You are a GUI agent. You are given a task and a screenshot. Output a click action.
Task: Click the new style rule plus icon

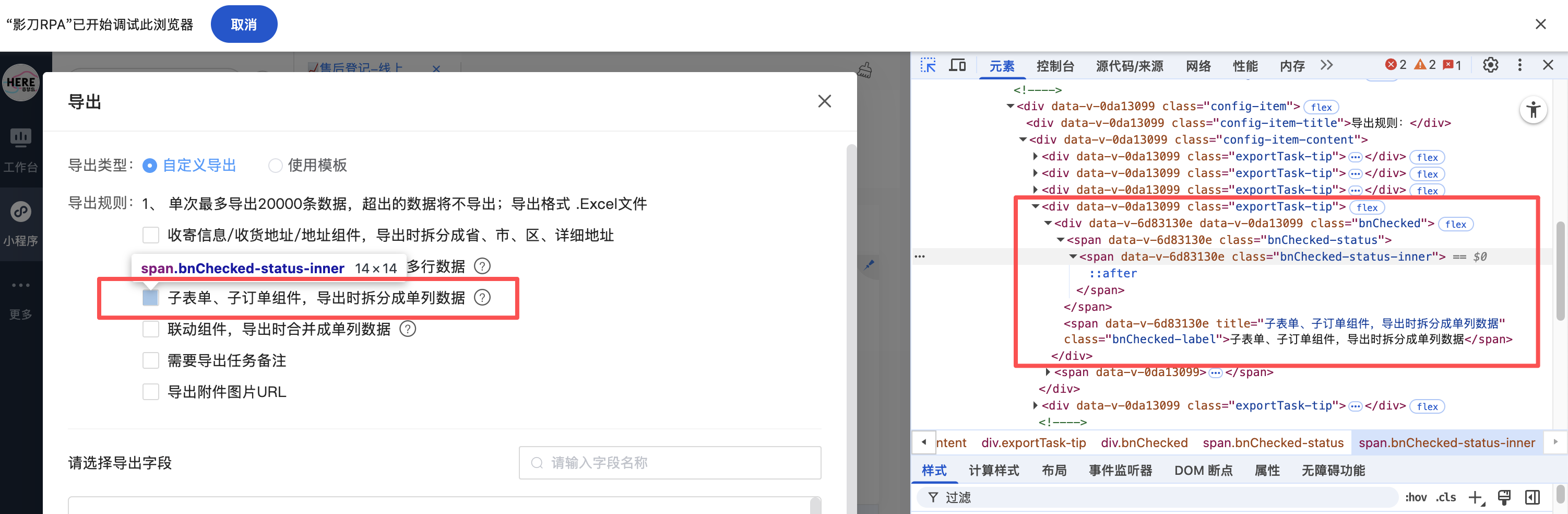[1476, 498]
